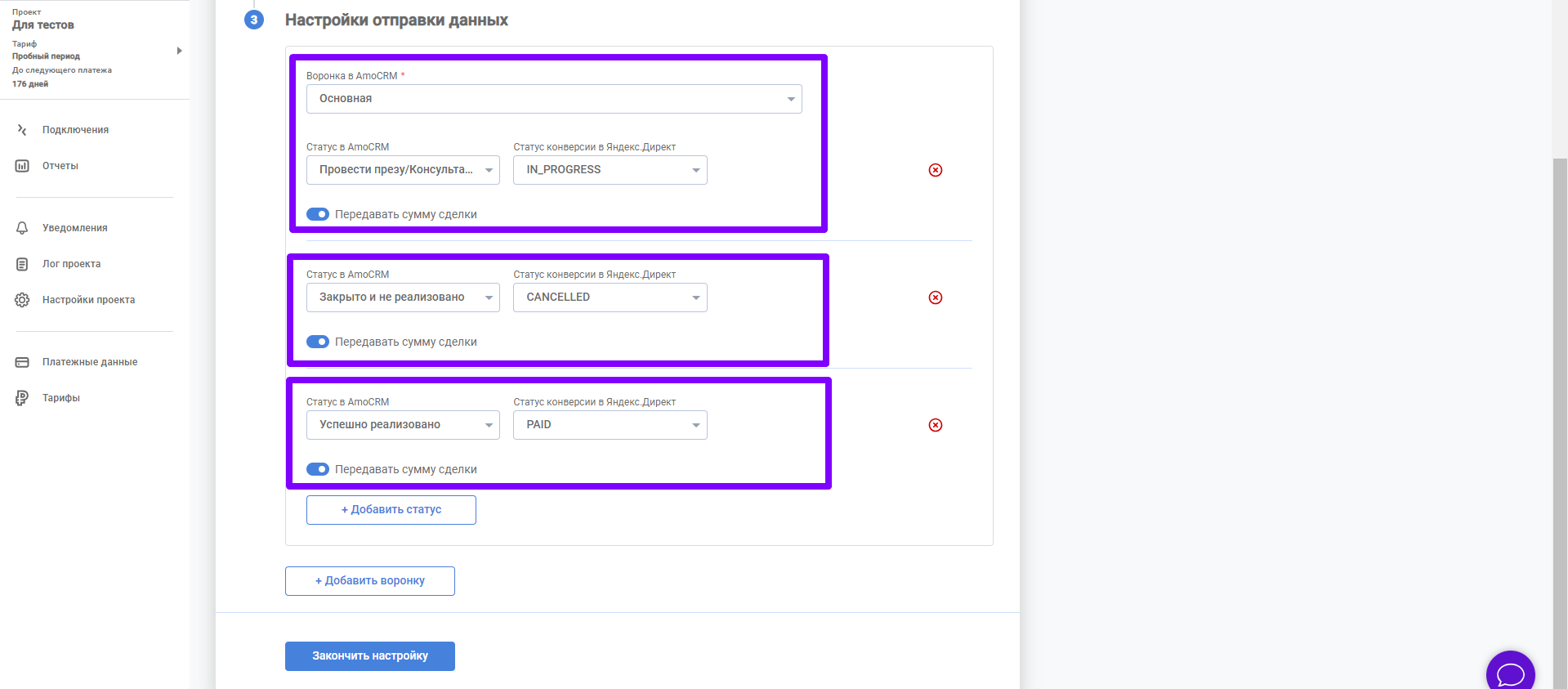Open the IN_PROGRESS conversion status dropdown
This screenshot has width=1568, height=689.
click(610, 170)
